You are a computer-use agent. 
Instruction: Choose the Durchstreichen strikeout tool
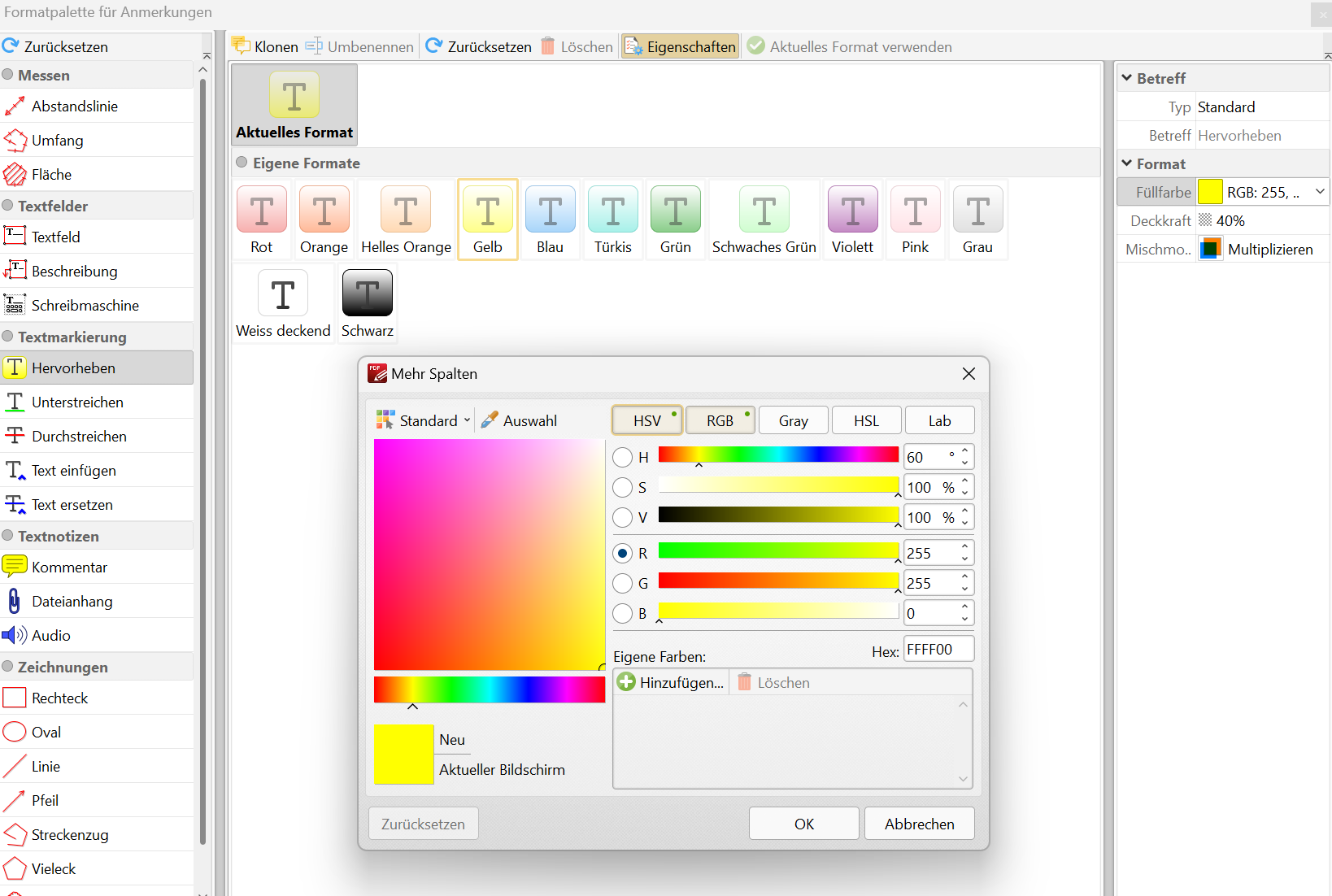97,437
